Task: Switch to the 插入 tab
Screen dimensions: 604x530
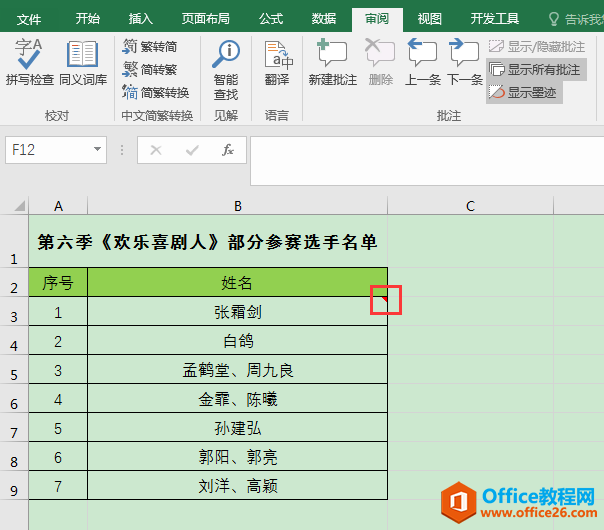Action: (x=141, y=19)
